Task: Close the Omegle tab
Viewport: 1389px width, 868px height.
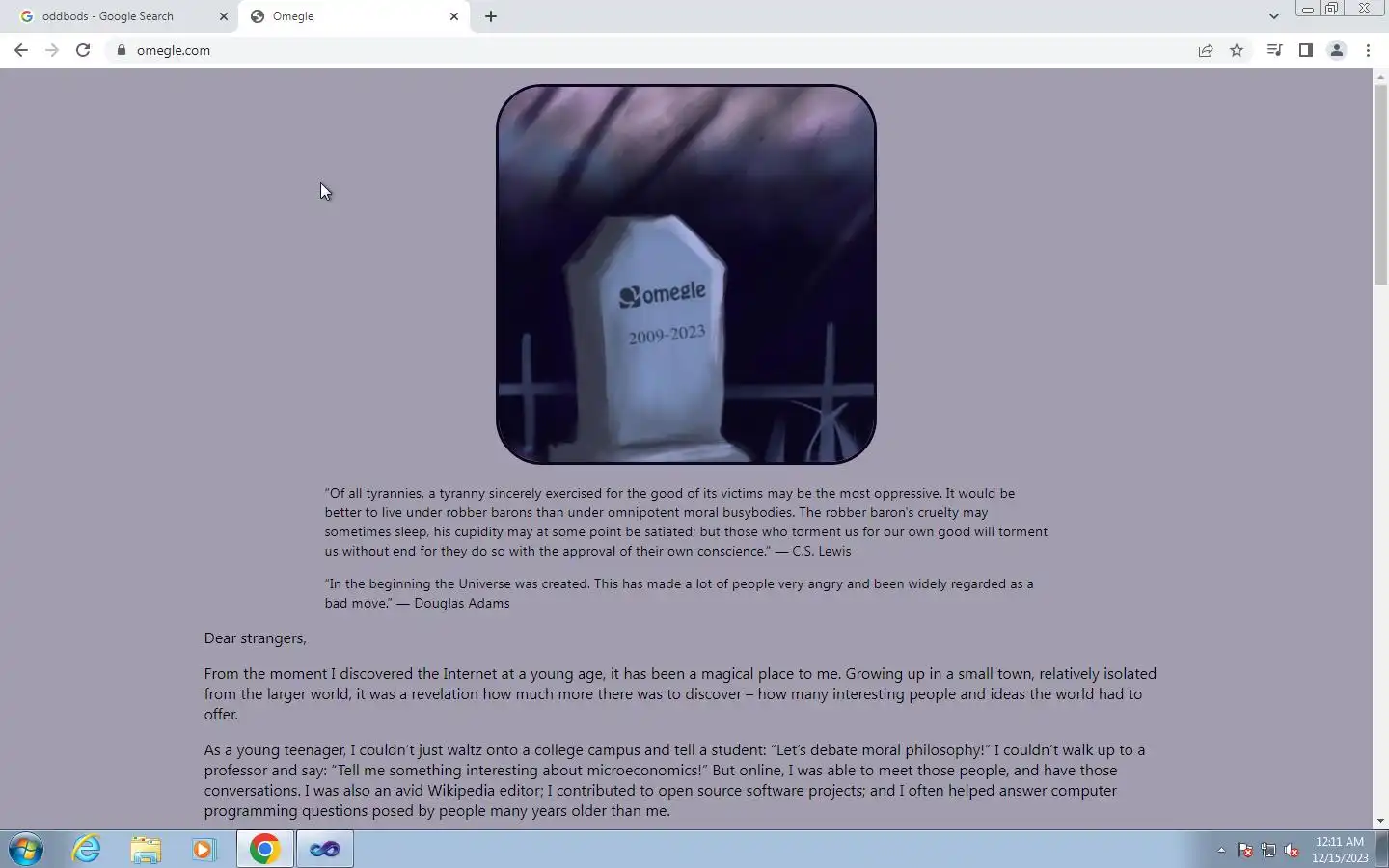Action: click(454, 16)
